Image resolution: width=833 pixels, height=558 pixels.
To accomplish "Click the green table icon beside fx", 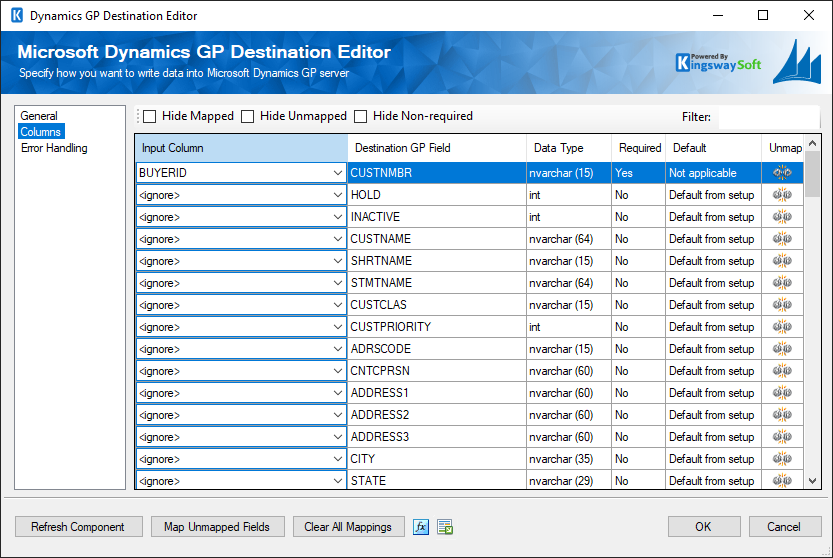I will (445, 527).
